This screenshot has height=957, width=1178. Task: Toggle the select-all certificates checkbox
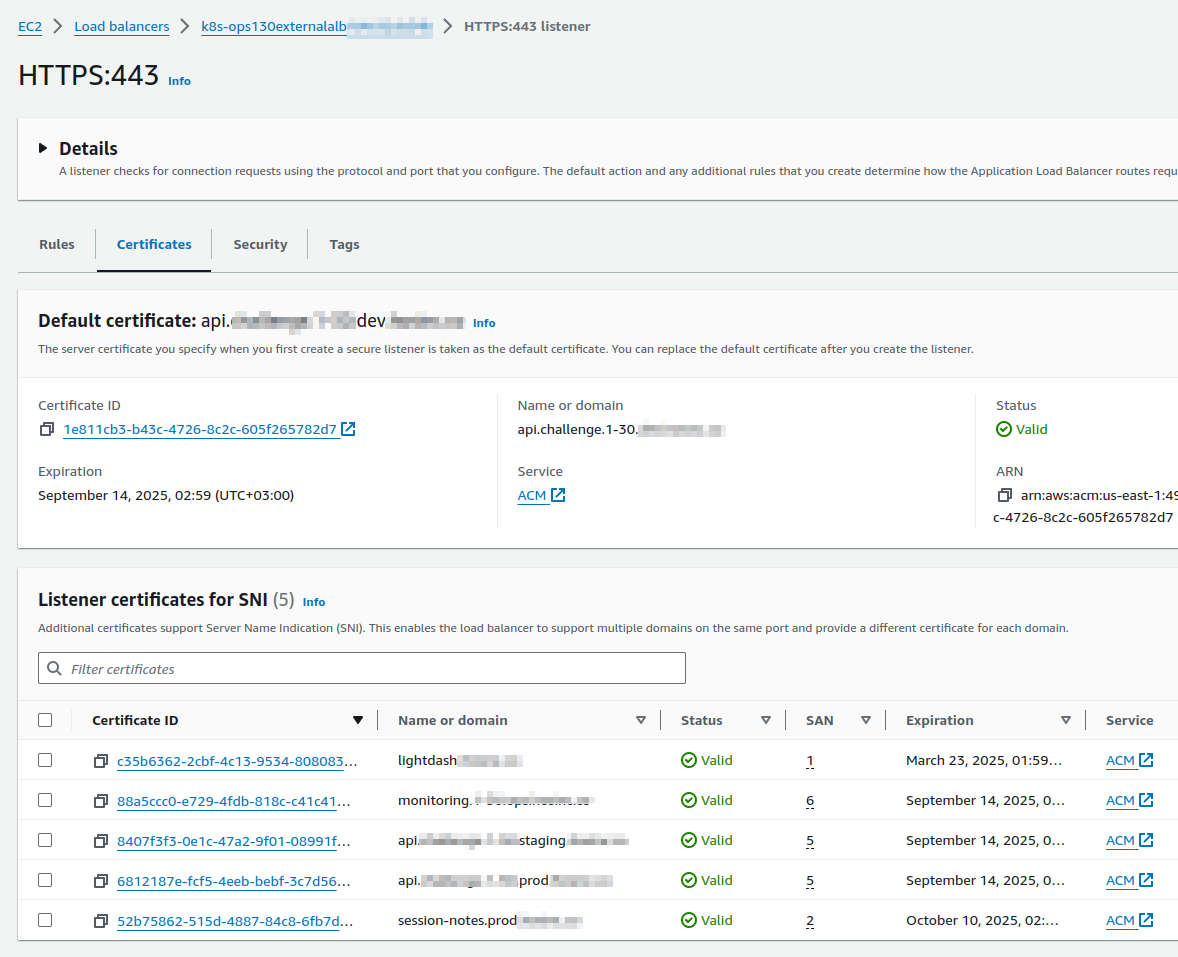point(45,720)
